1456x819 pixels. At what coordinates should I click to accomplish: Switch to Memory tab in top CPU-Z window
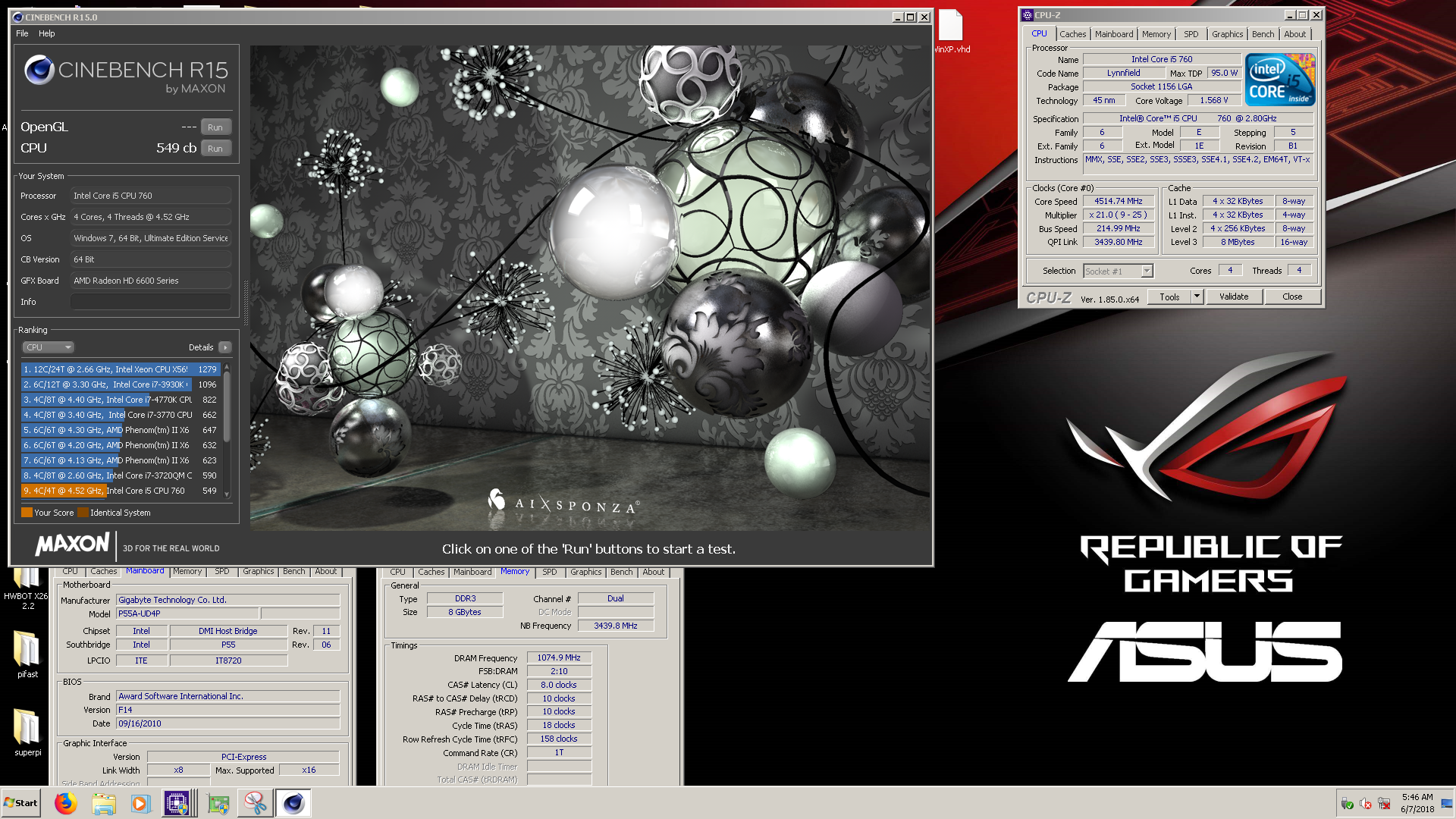(x=1156, y=34)
